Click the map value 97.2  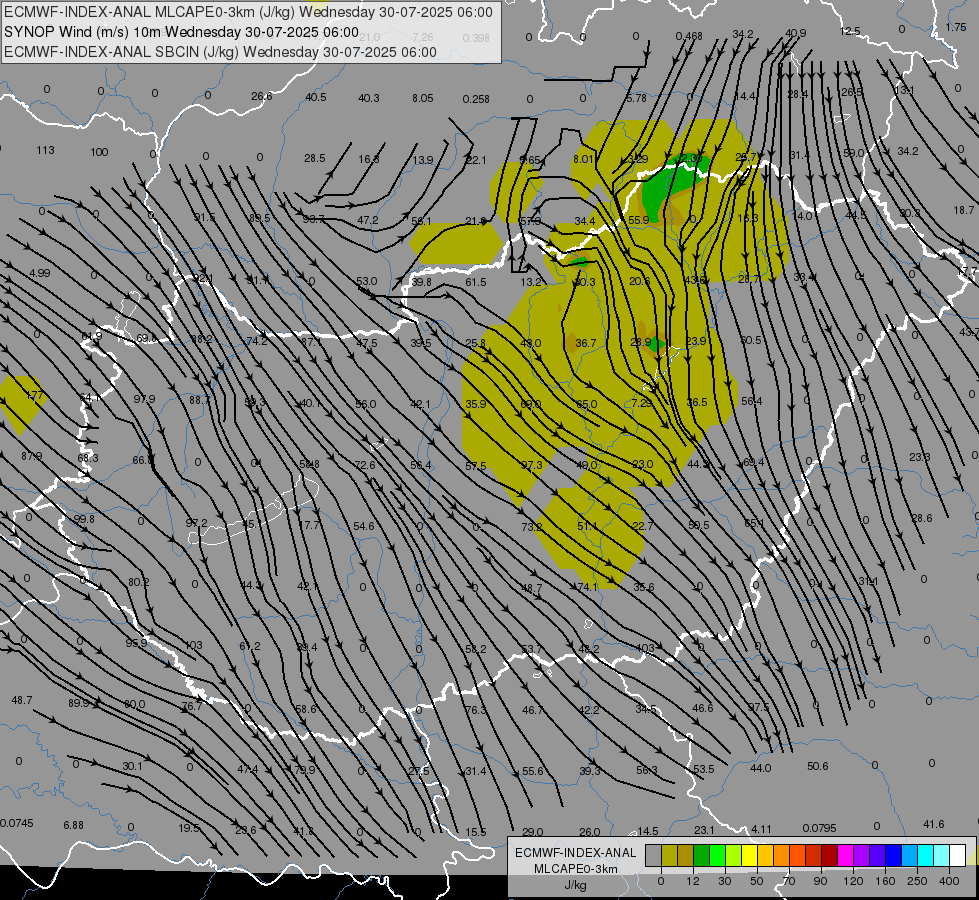click(196, 522)
